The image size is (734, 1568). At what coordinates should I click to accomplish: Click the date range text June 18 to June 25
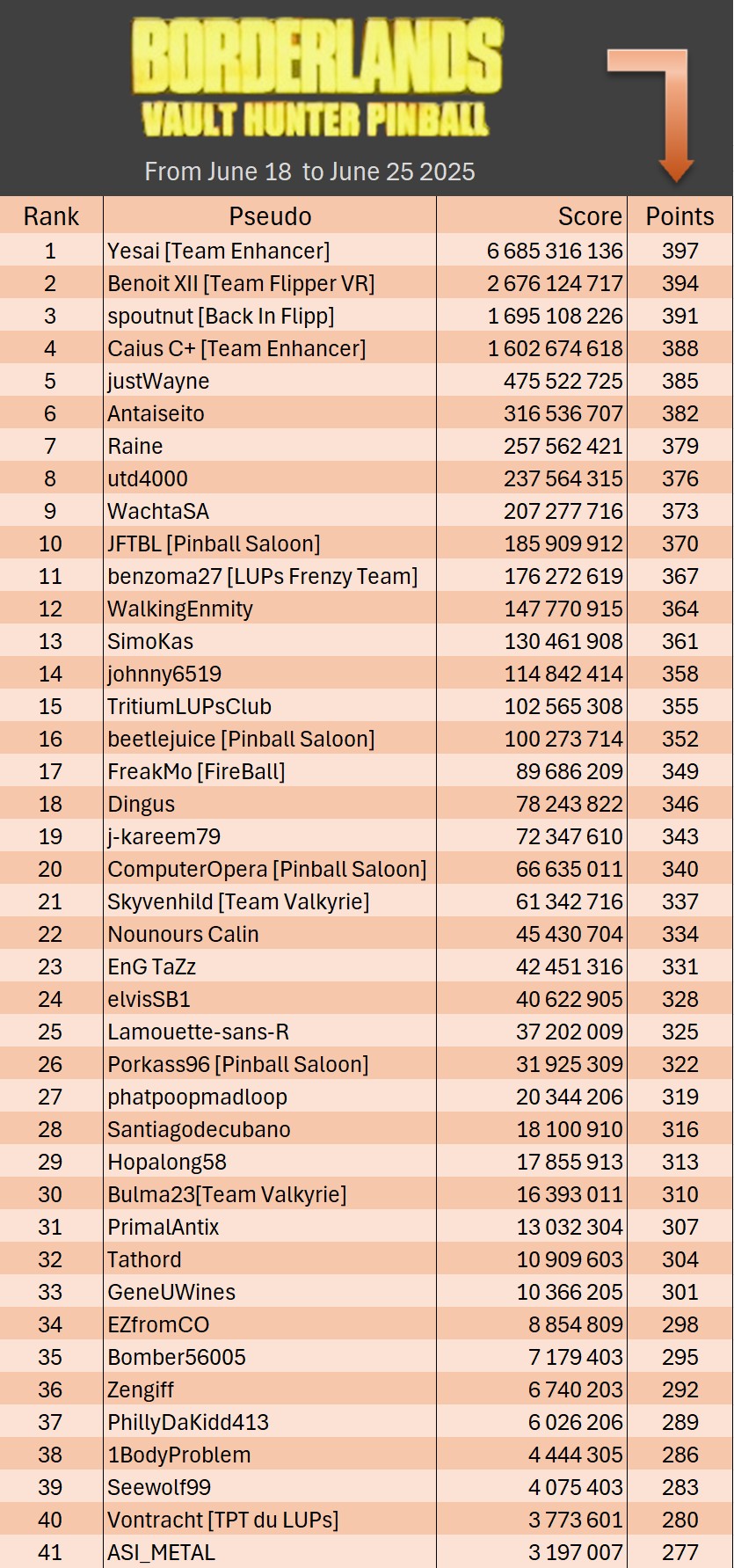[309, 171]
